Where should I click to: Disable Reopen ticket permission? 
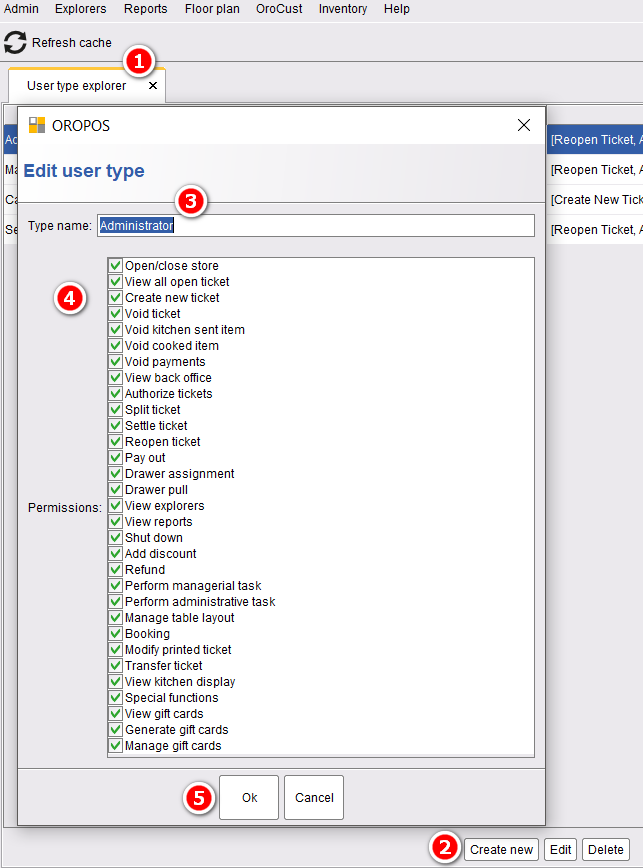click(x=115, y=442)
